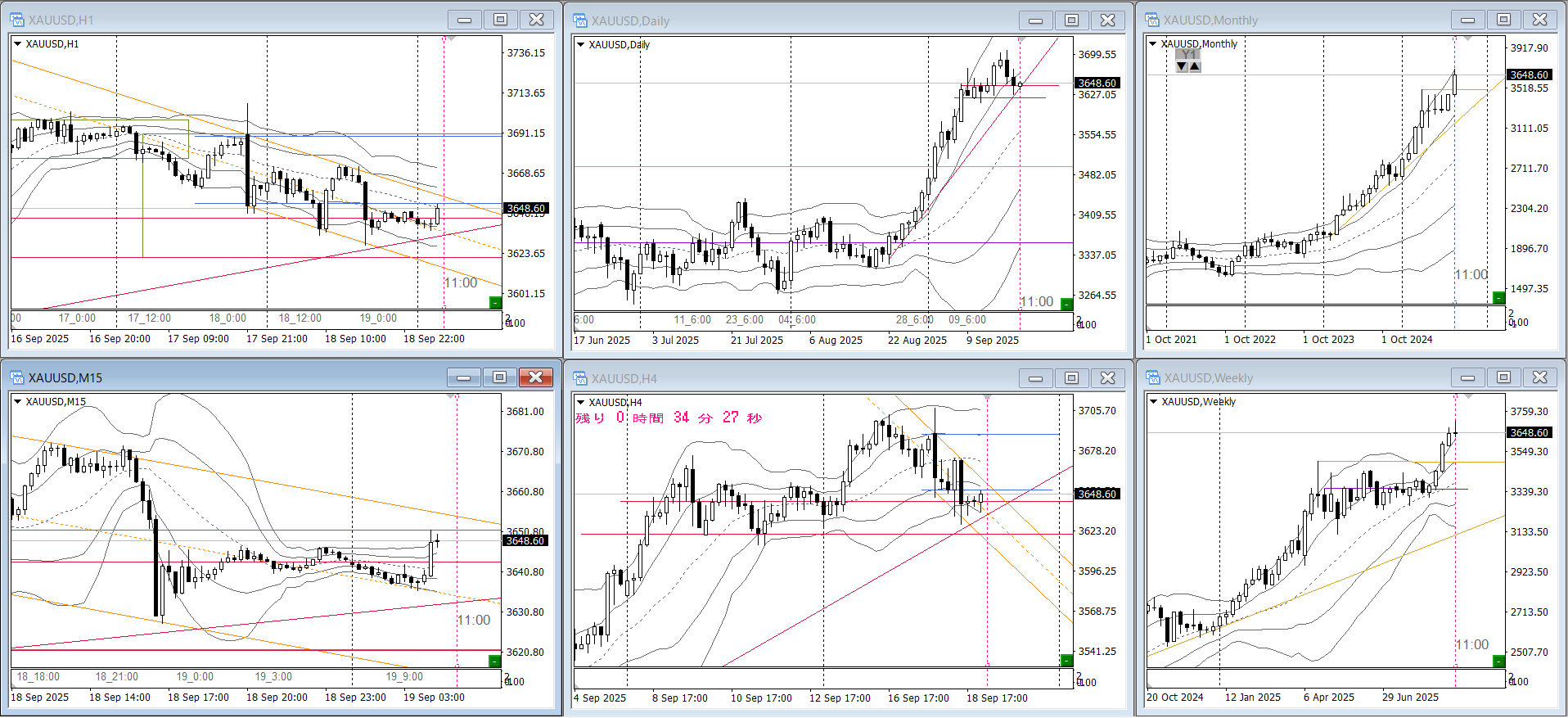Toggle the green minus box on H1 chart
Screen dimensions: 1568x718
coord(495,303)
